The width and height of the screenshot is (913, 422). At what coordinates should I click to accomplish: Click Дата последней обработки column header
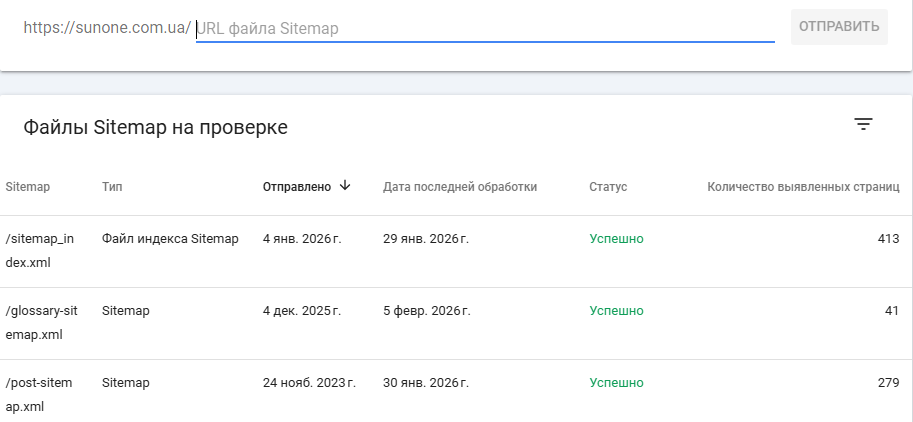(460, 187)
